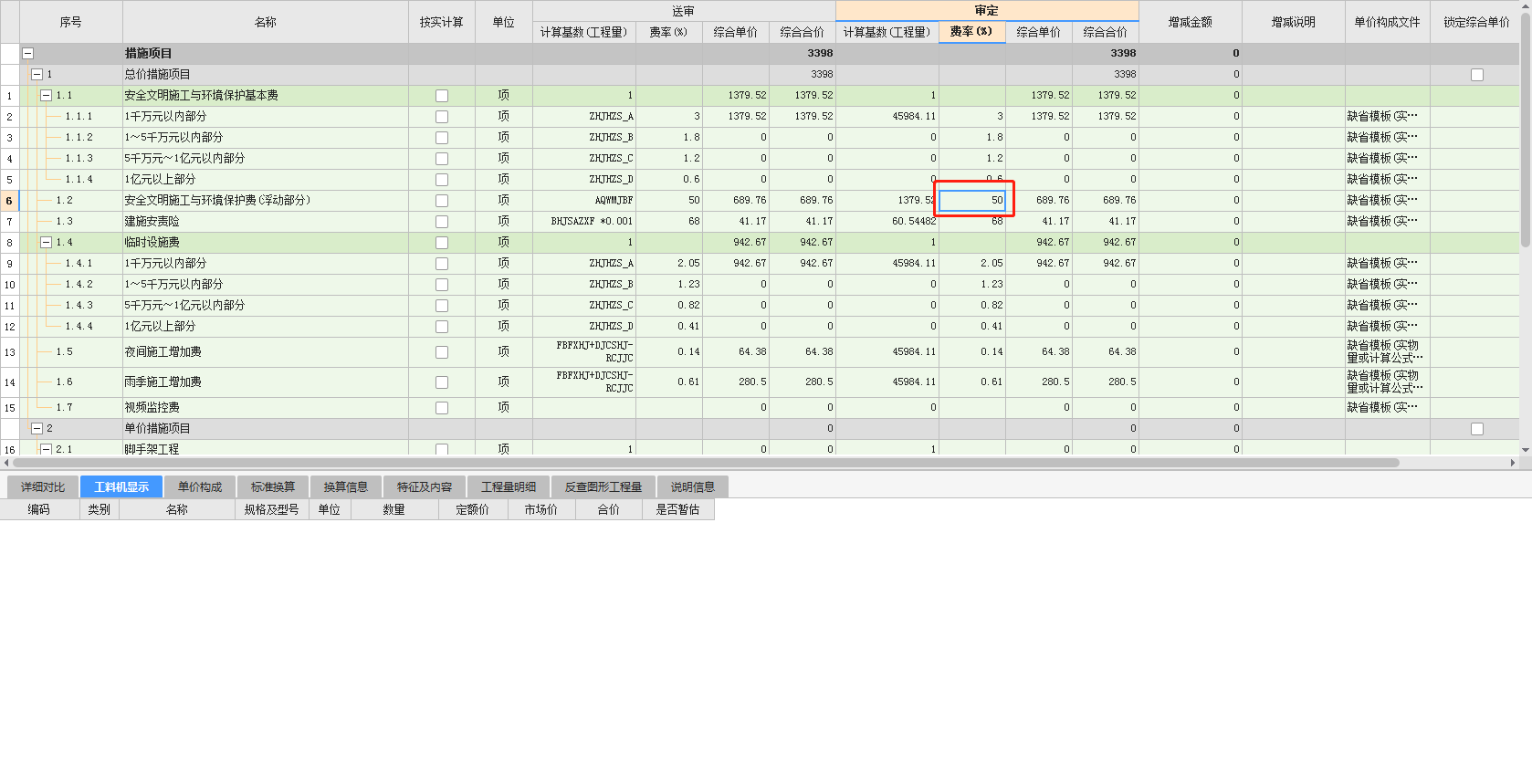
Task: Open the 单价构成 tab
Action: pyautogui.click(x=200, y=487)
